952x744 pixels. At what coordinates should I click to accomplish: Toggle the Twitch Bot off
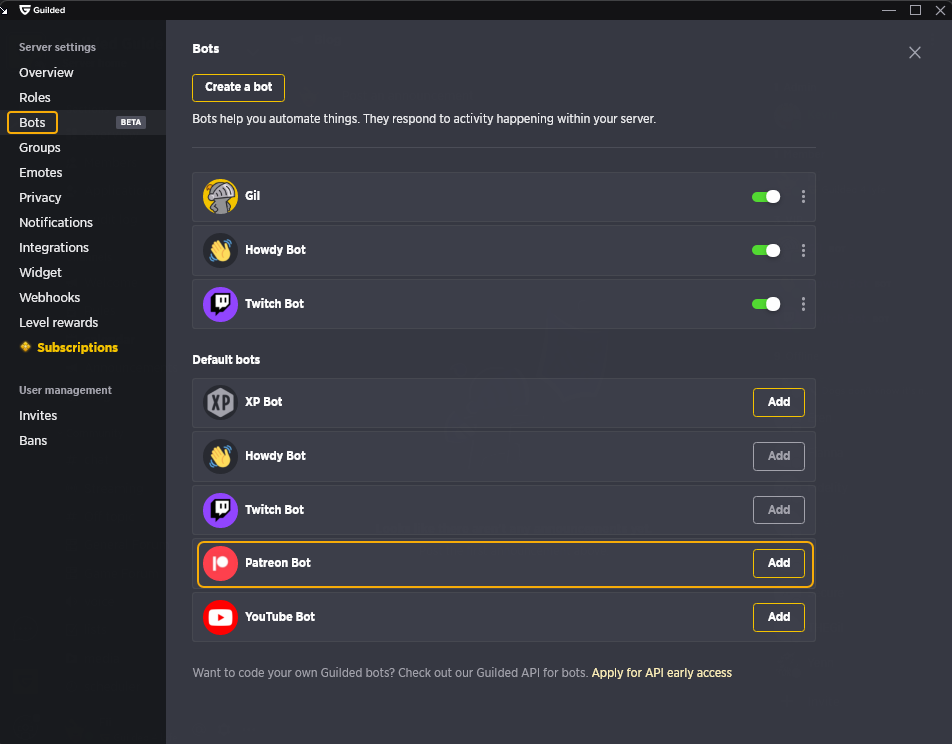(x=766, y=304)
